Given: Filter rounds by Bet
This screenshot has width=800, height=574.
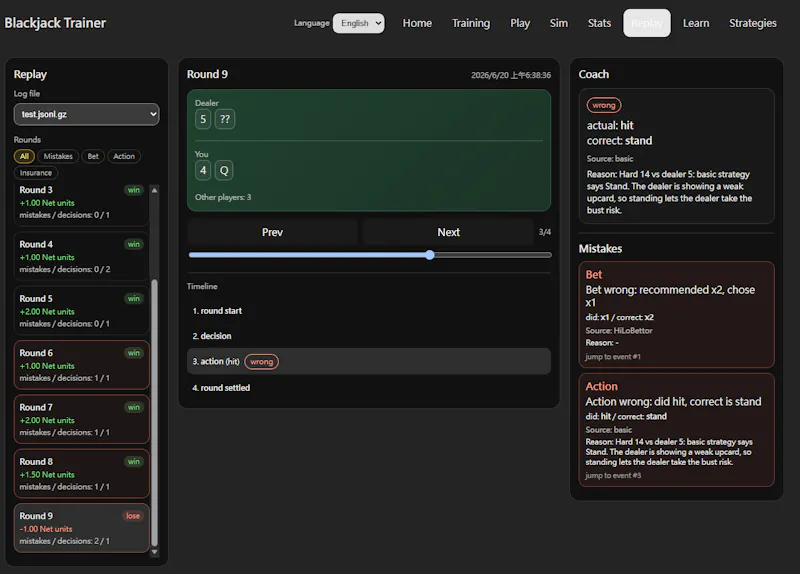Looking at the screenshot, I should point(93,156).
